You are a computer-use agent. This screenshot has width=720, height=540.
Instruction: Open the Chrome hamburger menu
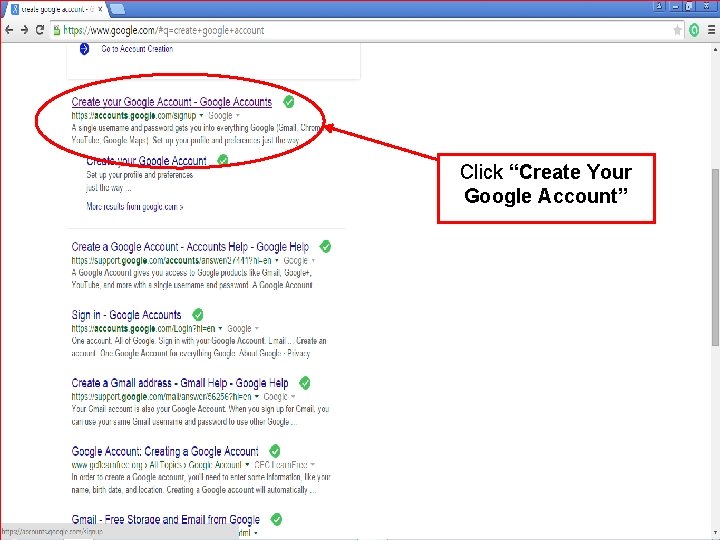[x=711, y=30]
